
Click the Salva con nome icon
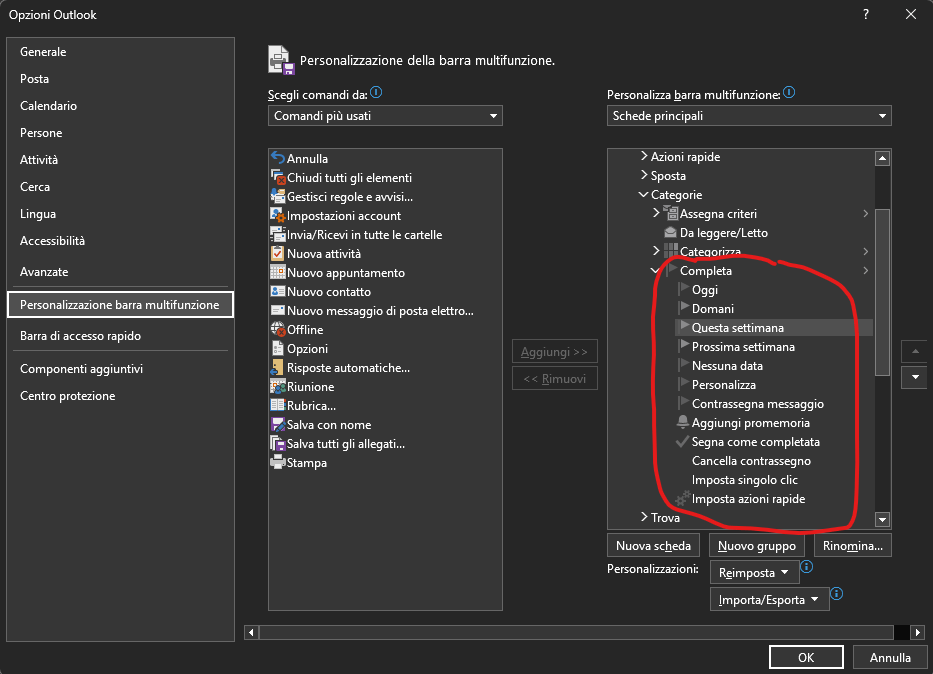click(x=278, y=425)
